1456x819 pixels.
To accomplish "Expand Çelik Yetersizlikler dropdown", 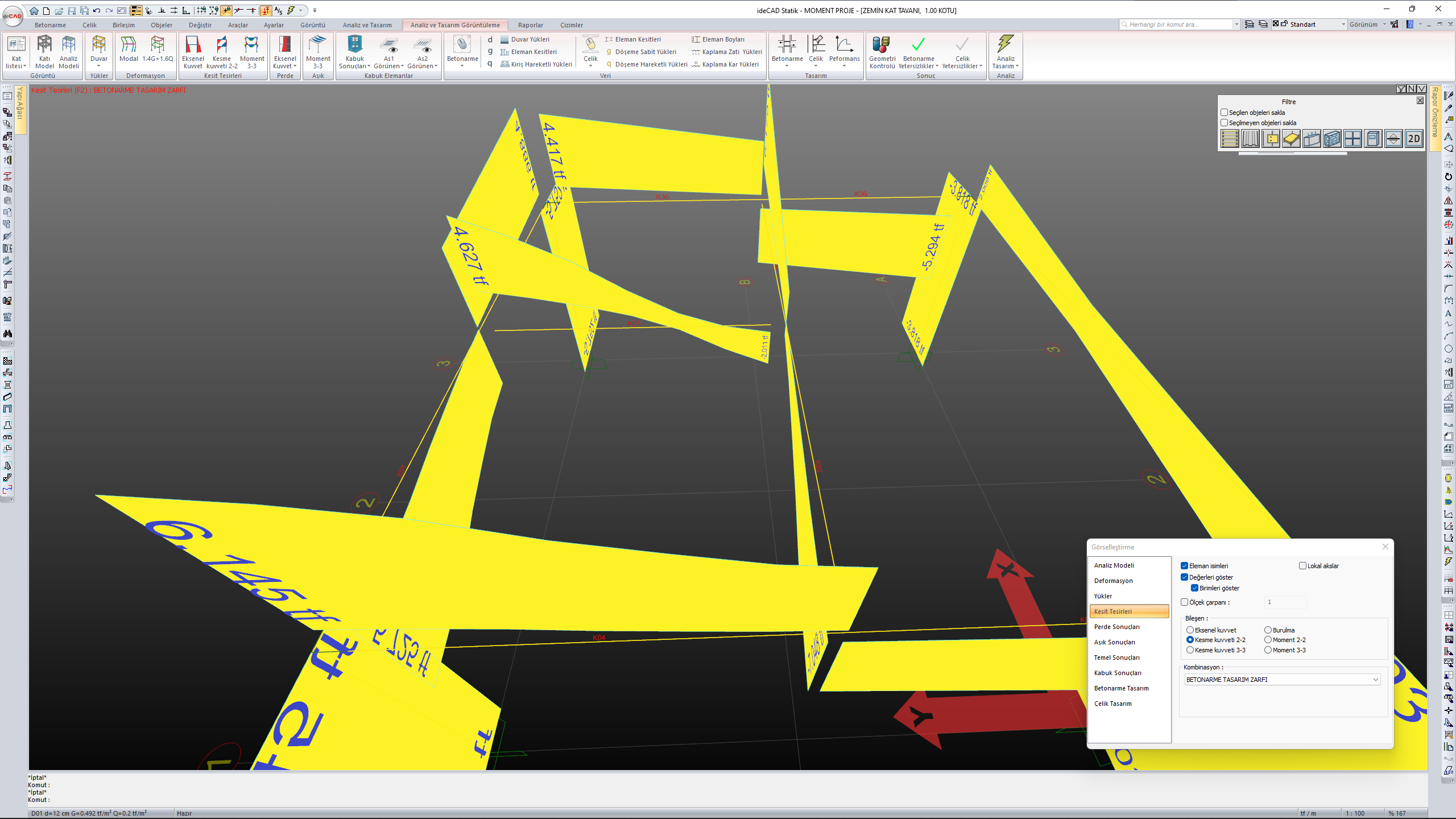I will (x=981, y=67).
